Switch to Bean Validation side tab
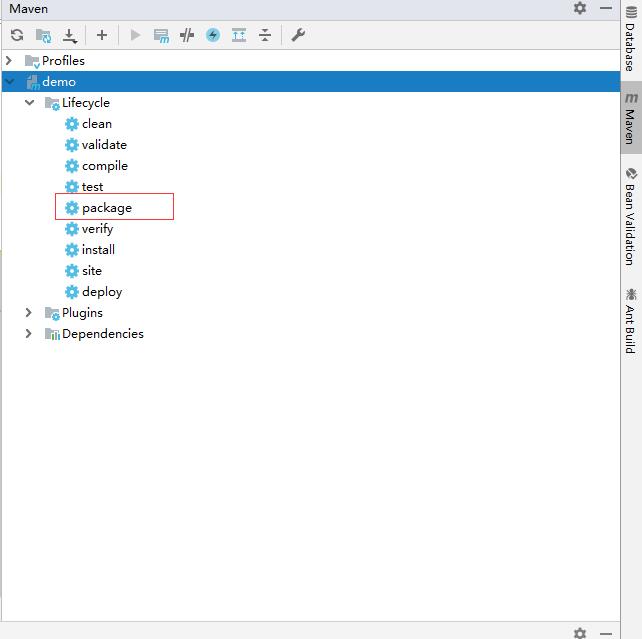642x639 pixels. 631,215
